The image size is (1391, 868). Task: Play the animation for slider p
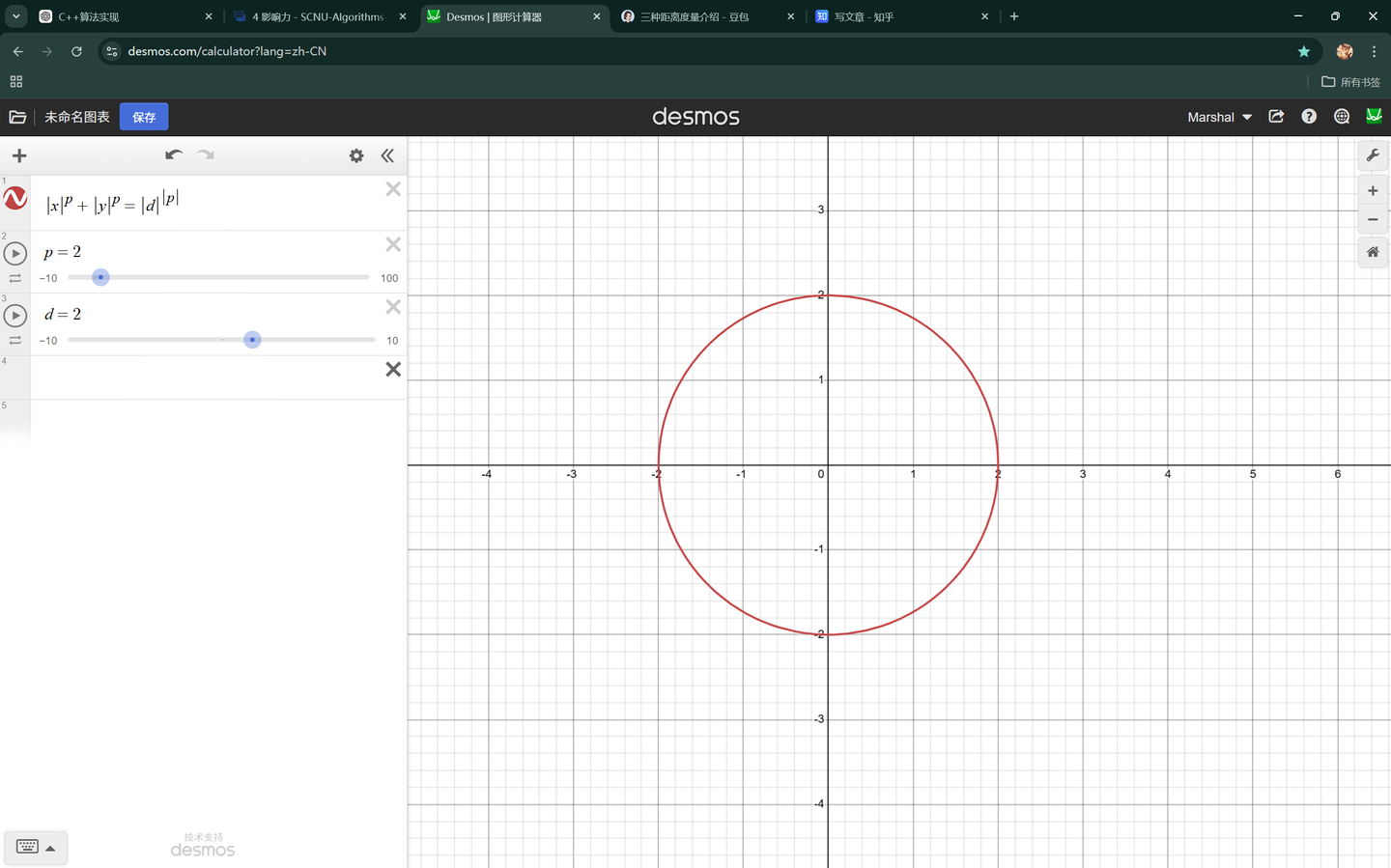[15, 254]
